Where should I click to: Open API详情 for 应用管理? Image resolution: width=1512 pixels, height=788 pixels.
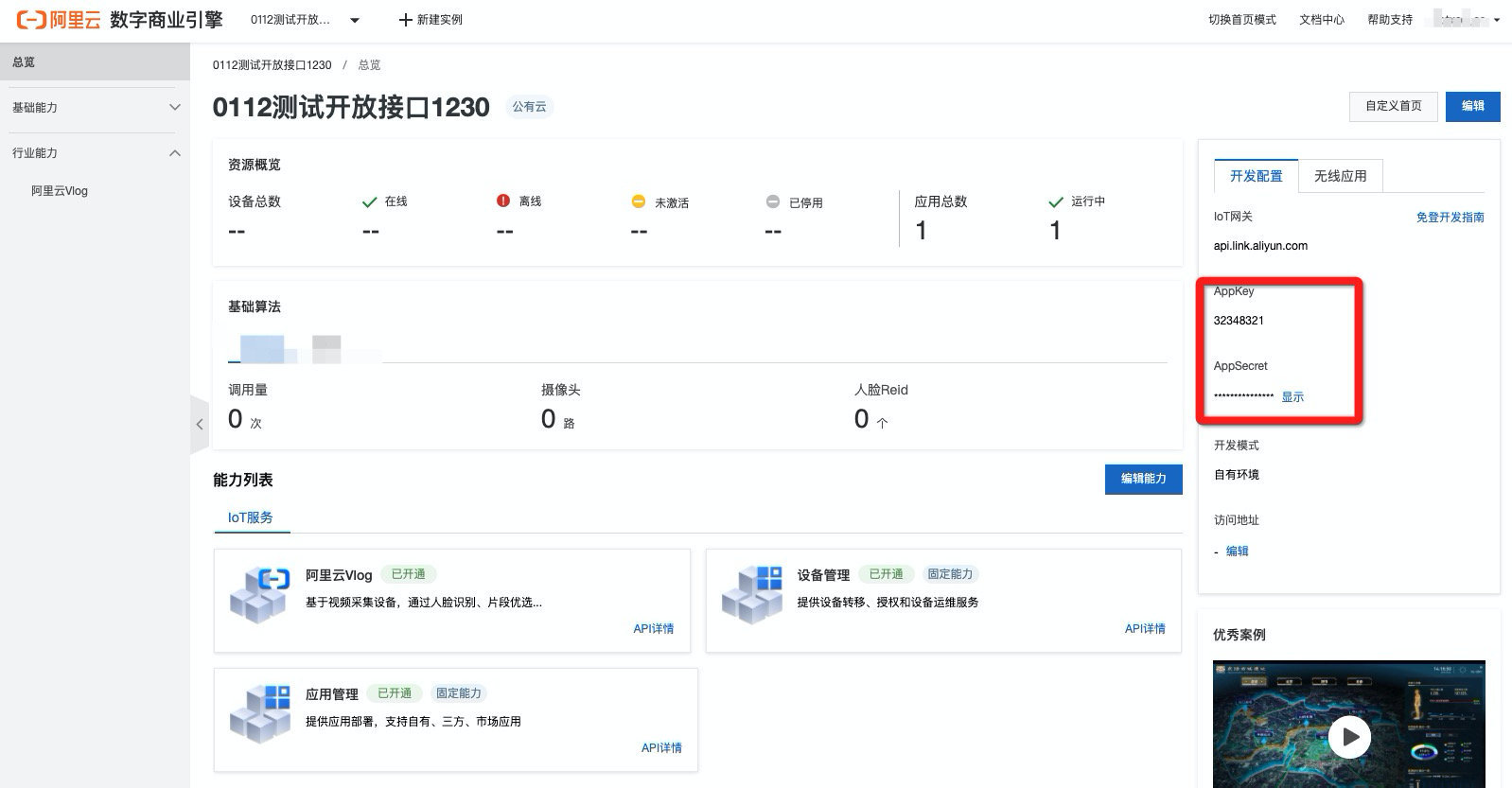coord(661,747)
